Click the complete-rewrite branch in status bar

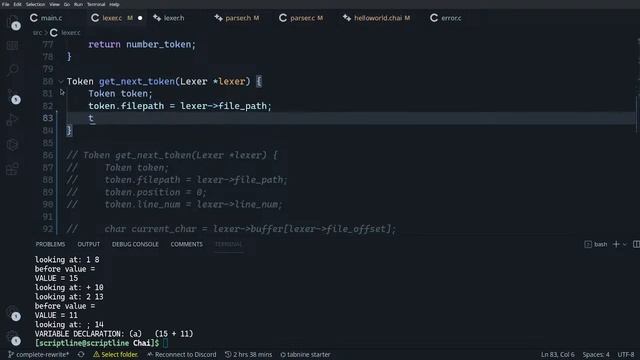click(x=39, y=354)
